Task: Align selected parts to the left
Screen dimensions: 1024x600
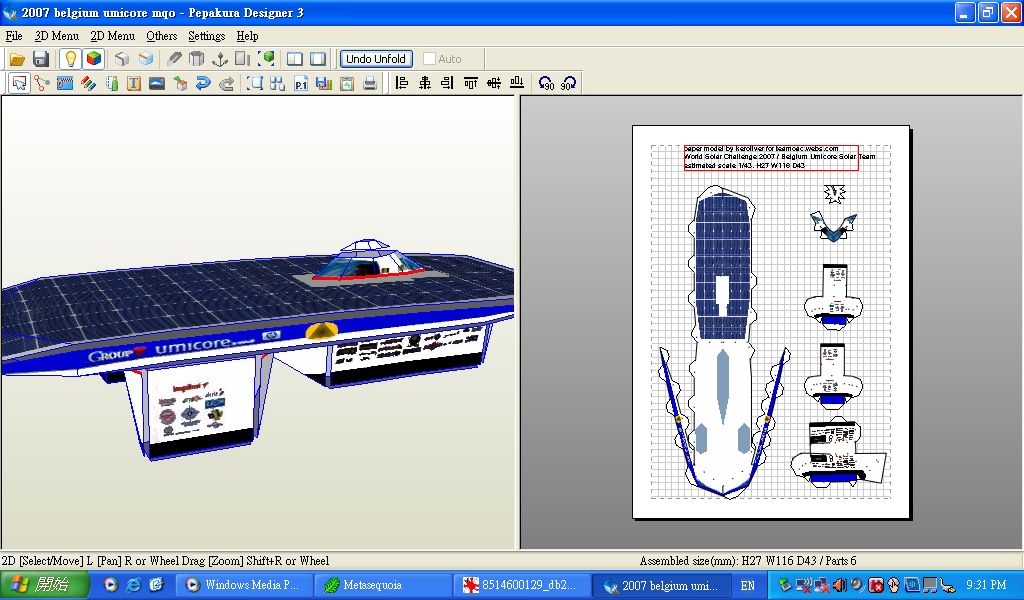Action: point(402,83)
